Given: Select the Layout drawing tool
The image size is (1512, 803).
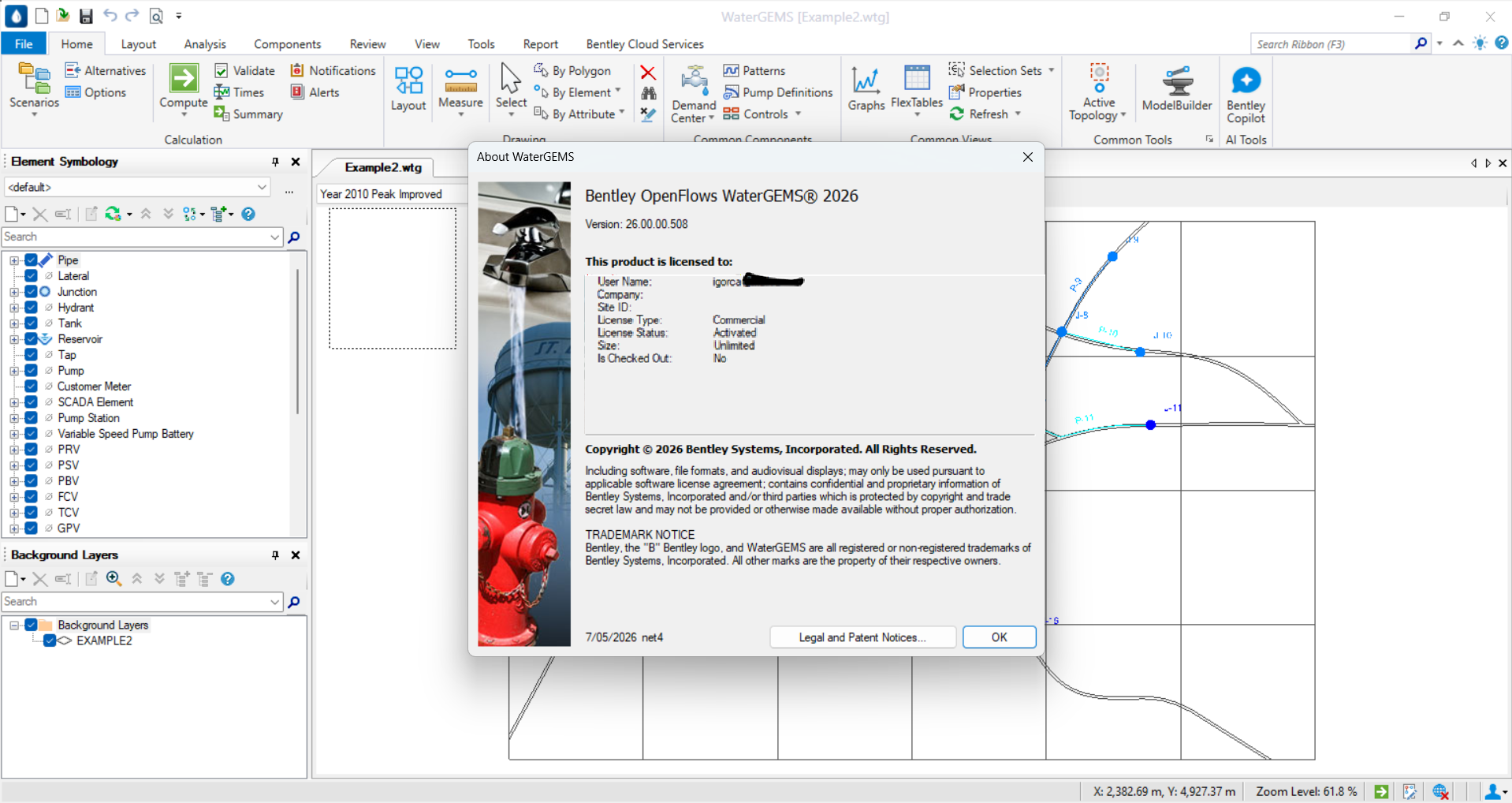Looking at the screenshot, I should [408, 89].
